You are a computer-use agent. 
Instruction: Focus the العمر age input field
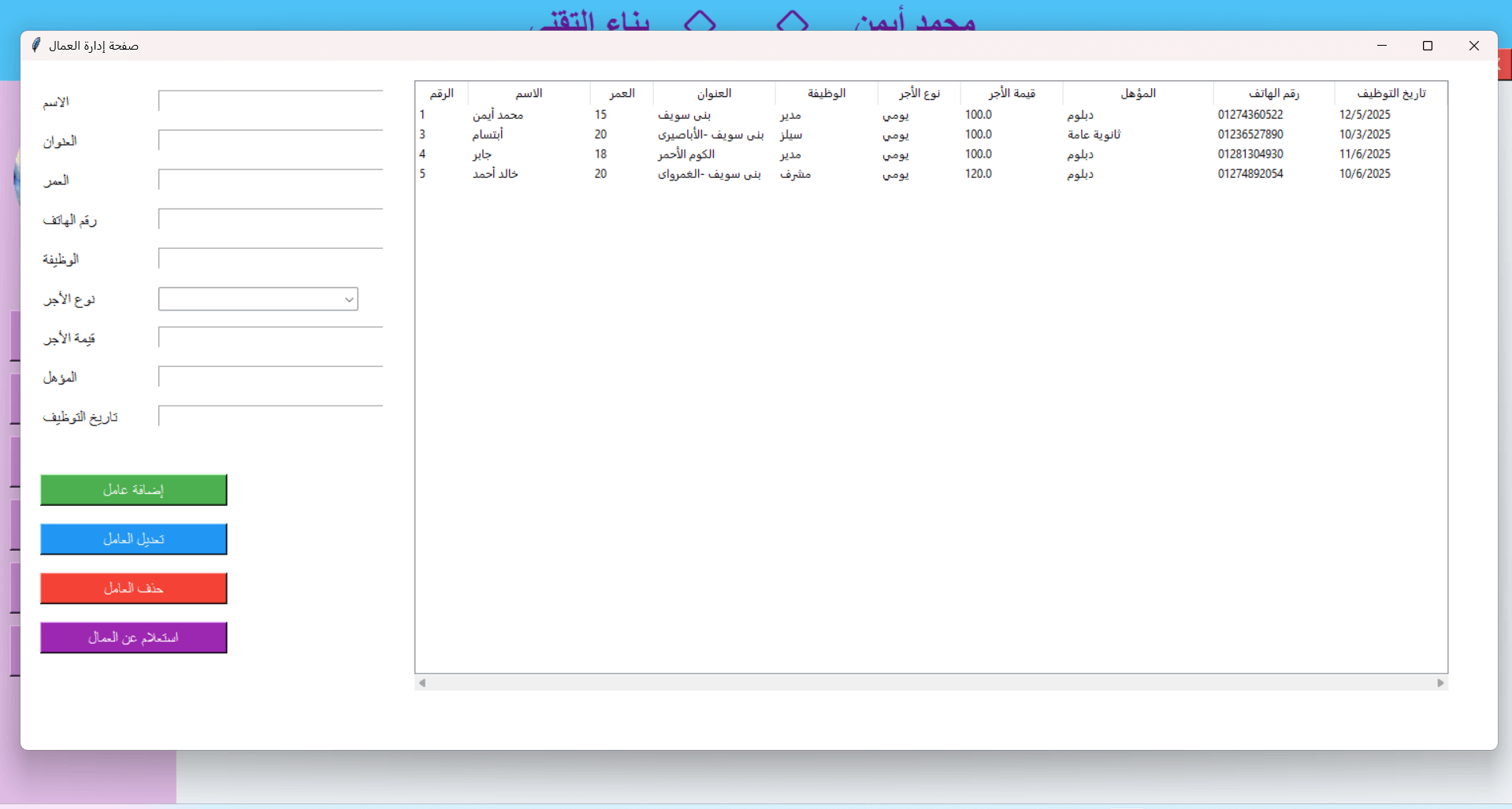[270, 180]
